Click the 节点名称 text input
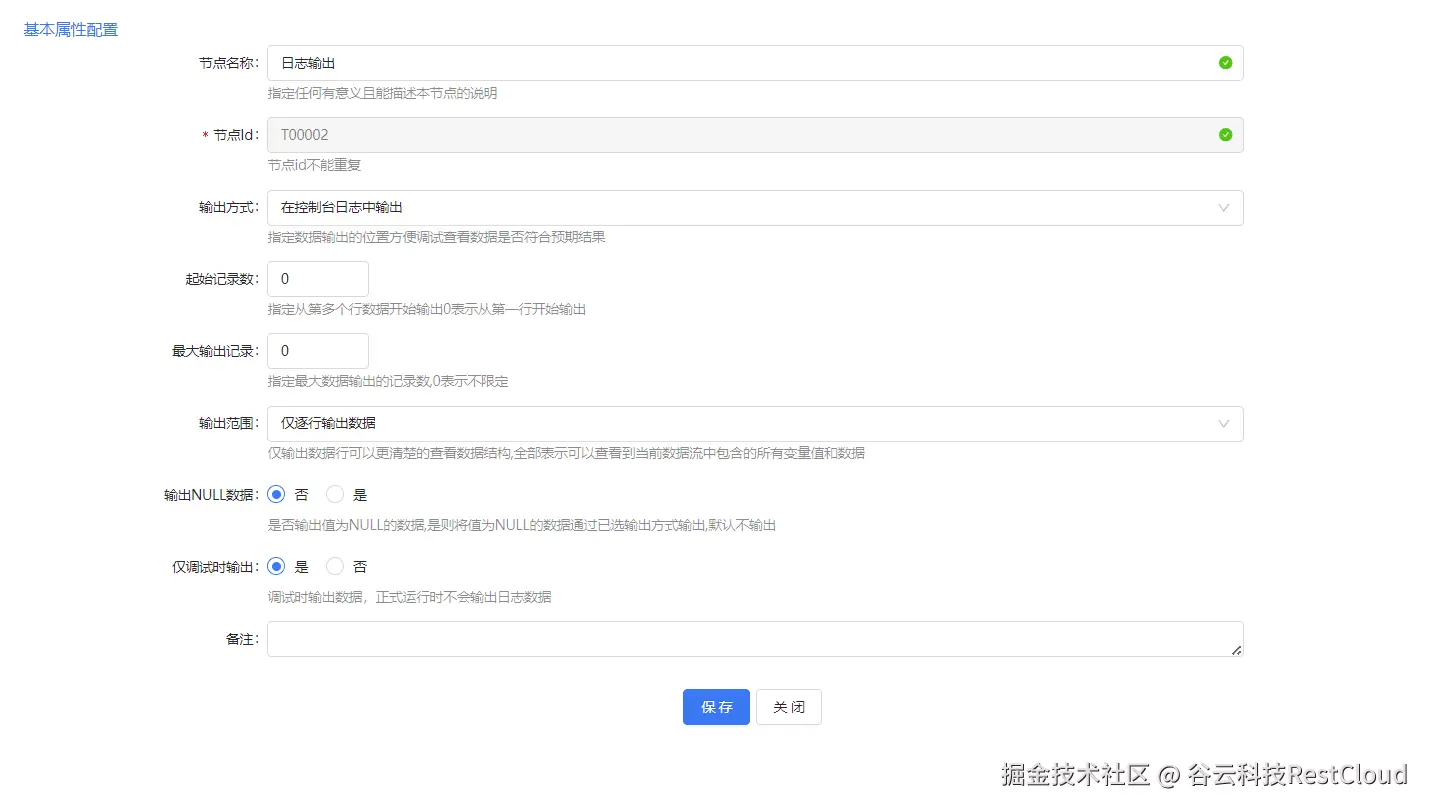 700,62
